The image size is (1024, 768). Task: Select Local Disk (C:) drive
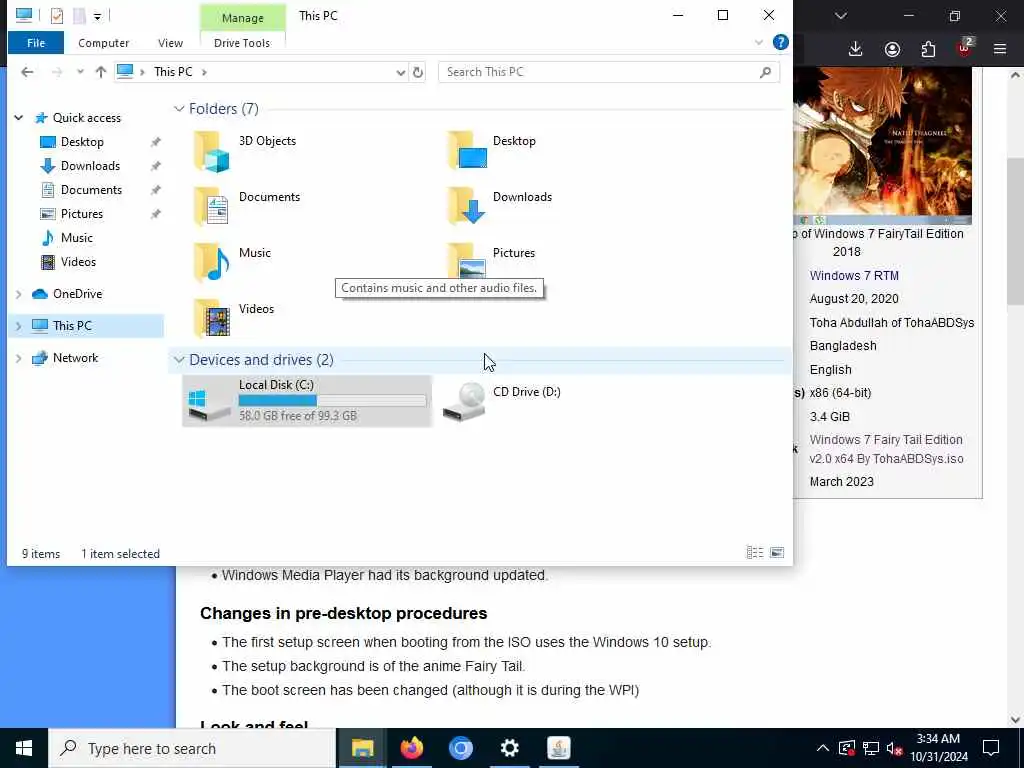pyautogui.click(x=306, y=400)
